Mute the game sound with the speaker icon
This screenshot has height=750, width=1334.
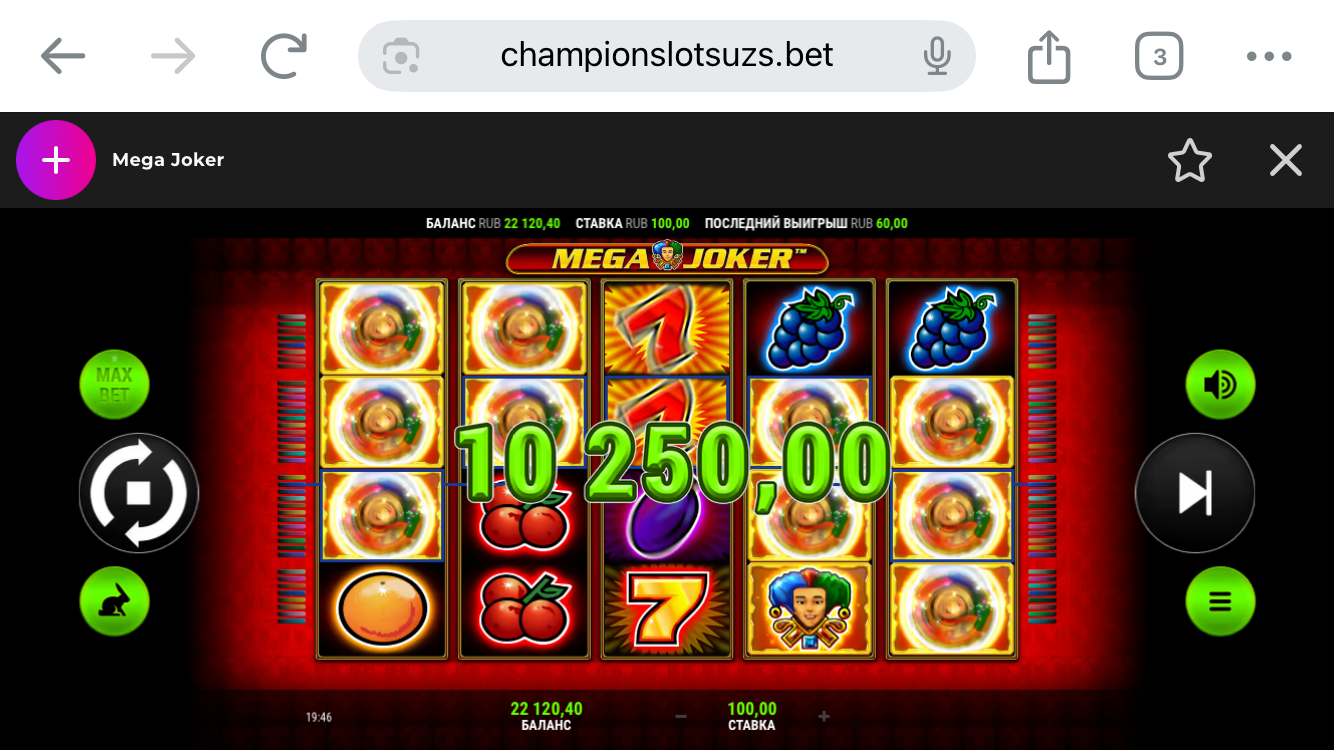click(1220, 385)
